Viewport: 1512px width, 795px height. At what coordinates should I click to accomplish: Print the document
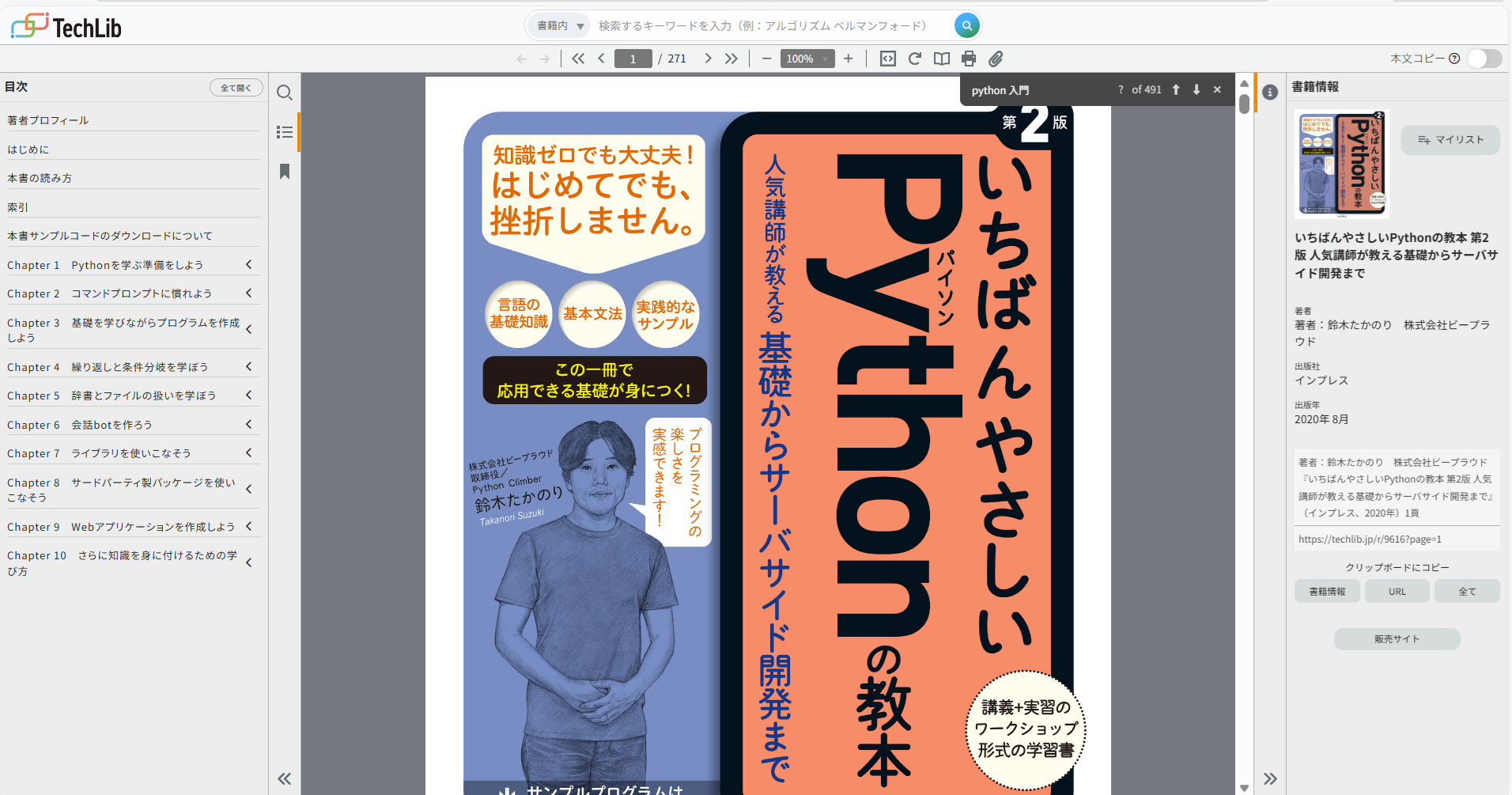click(969, 59)
